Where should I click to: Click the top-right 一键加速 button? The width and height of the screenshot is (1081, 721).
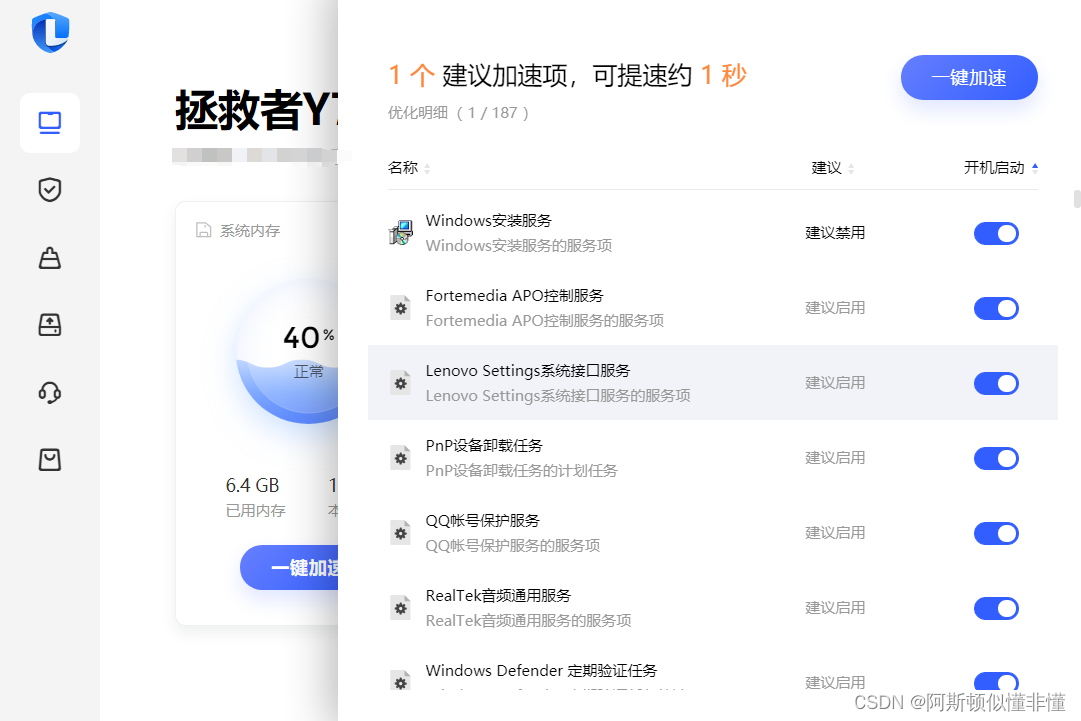pos(968,77)
